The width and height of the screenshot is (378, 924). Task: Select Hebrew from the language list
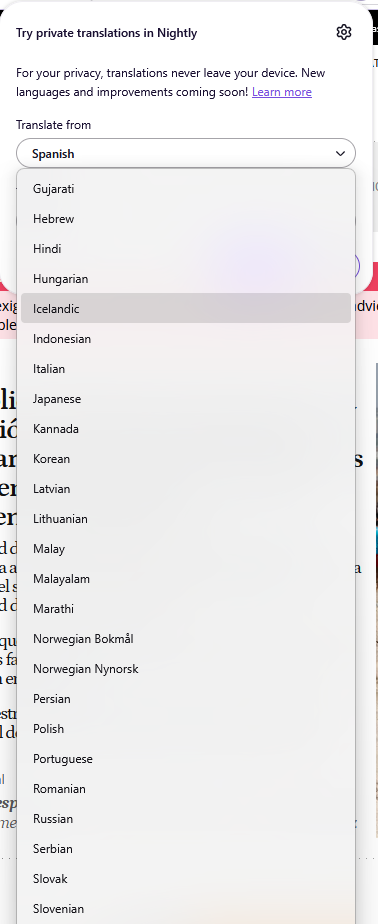pos(186,219)
